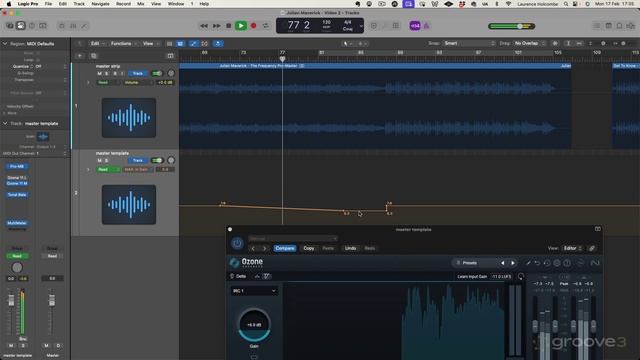
Task: Click Compare in the Ozone plugin window
Action: click(x=284, y=248)
